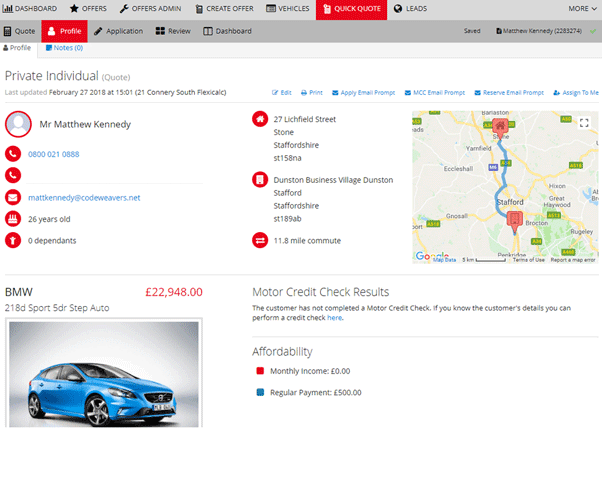Open the Application tab
Screen dimensions: 602x495
tap(118, 31)
